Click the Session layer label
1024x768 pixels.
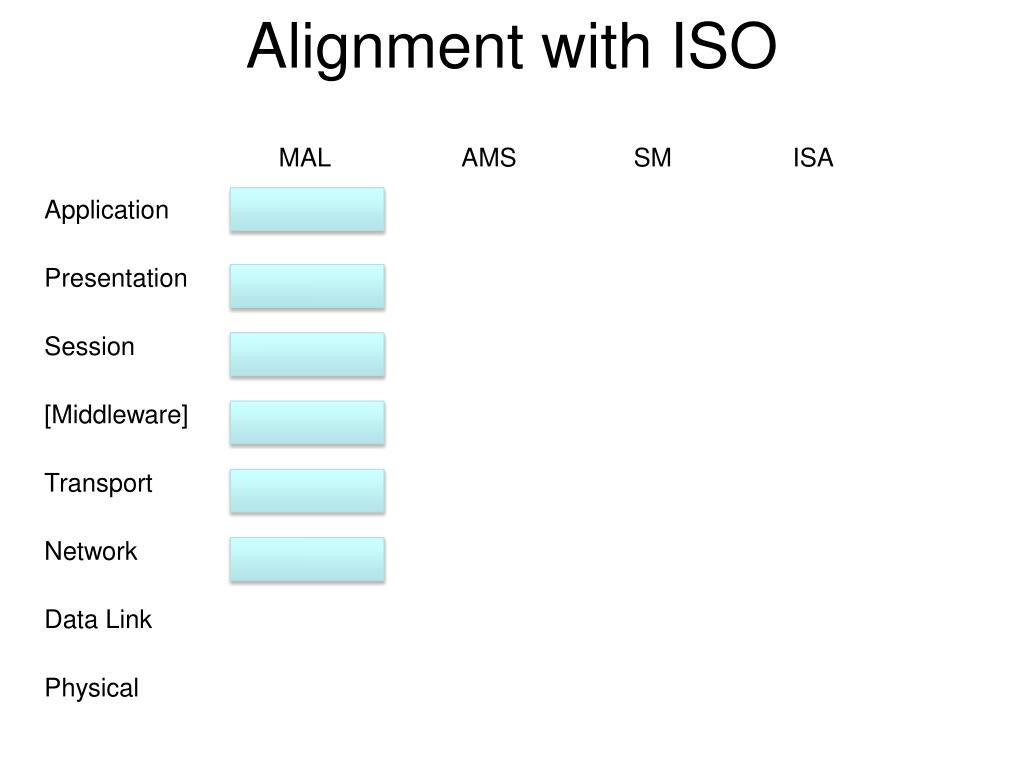(x=89, y=346)
